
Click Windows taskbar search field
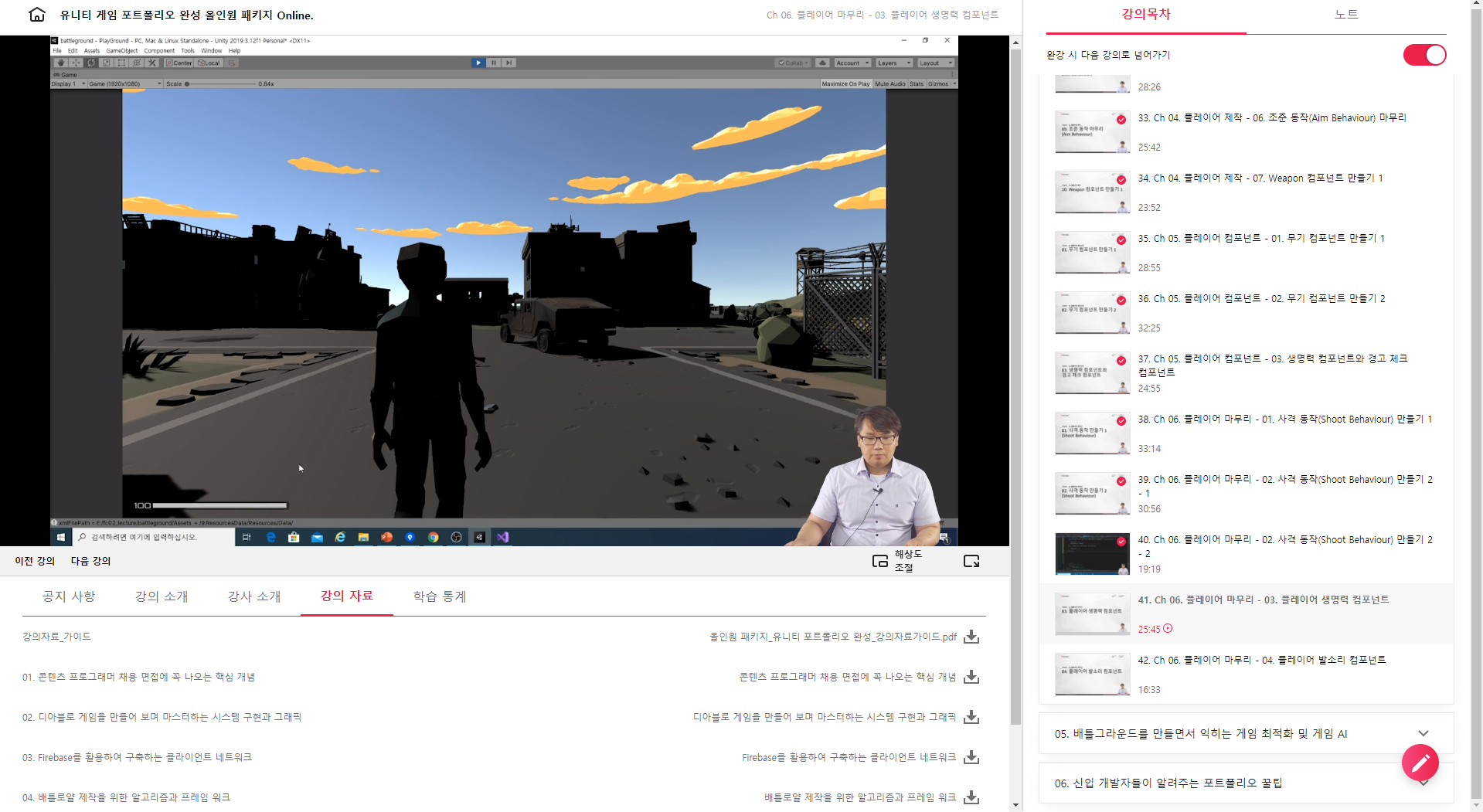[x=153, y=537]
